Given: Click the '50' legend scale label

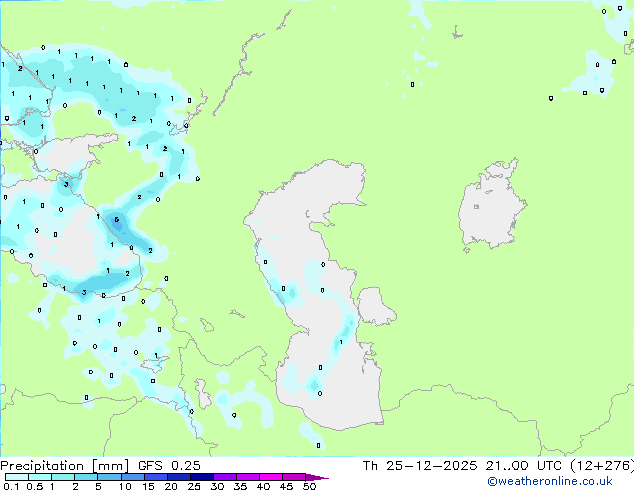Looking at the screenshot, I should (309, 486).
